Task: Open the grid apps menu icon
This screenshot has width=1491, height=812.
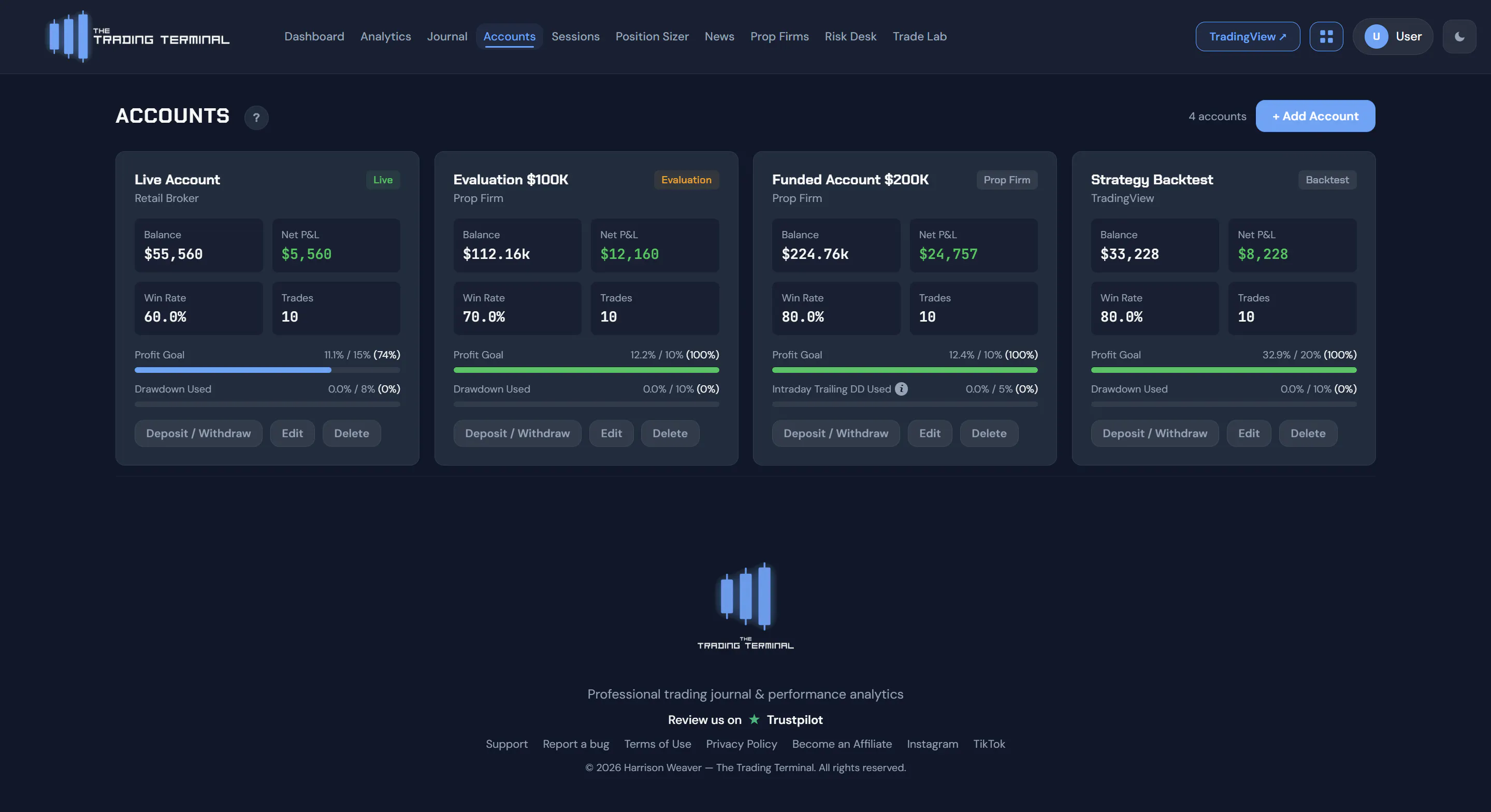Action: point(1326,36)
